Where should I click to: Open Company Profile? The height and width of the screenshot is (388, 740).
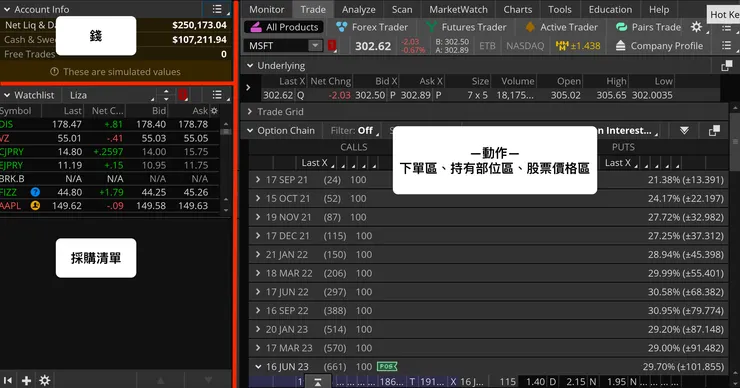(x=659, y=45)
